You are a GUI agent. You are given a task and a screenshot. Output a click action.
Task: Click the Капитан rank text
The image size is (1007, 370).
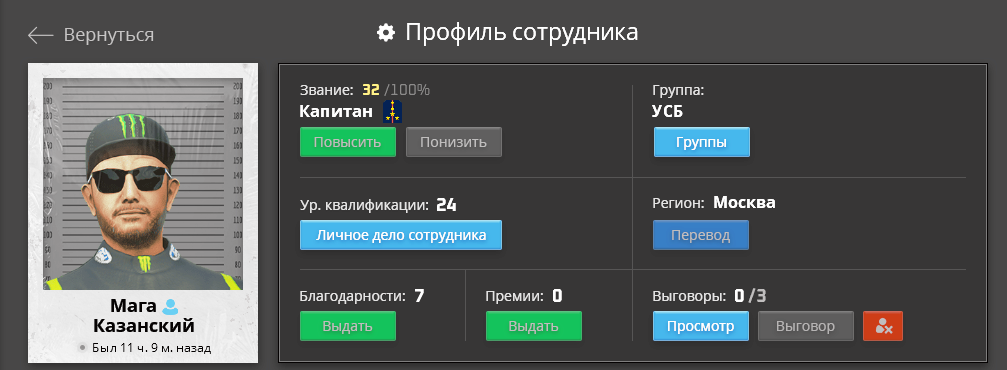coord(336,111)
